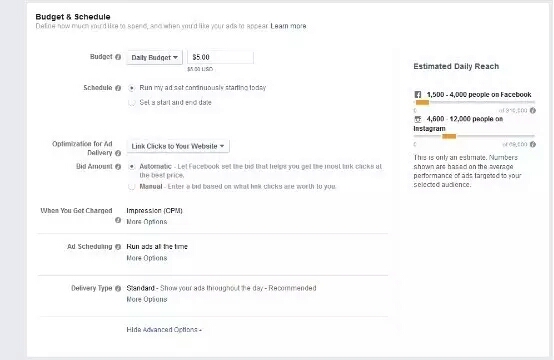Click the info icon beside Budget
The width and height of the screenshot is (554, 360).
click(118, 57)
